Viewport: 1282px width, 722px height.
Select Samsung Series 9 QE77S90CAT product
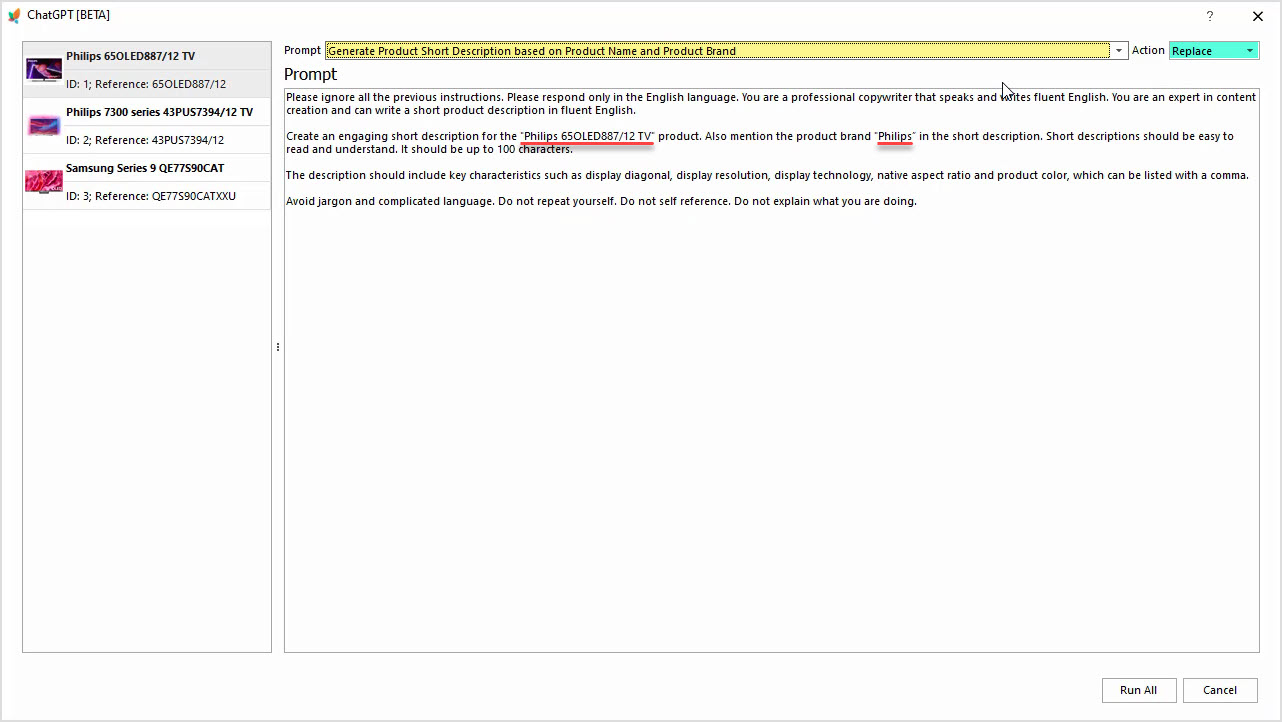[145, 168]
